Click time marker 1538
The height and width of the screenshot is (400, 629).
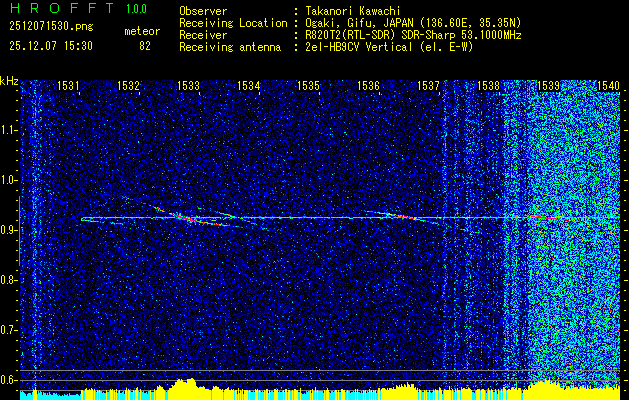pos(488,86)
